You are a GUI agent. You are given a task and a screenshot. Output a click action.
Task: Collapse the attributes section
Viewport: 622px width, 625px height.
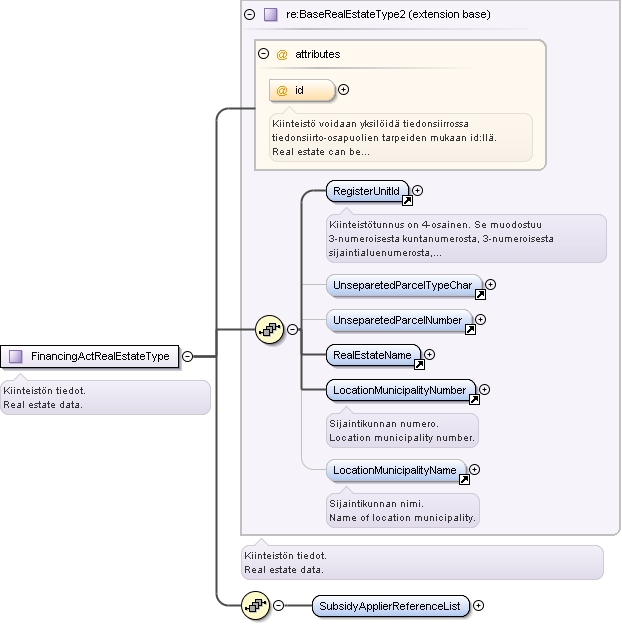(x=264, y=53)
